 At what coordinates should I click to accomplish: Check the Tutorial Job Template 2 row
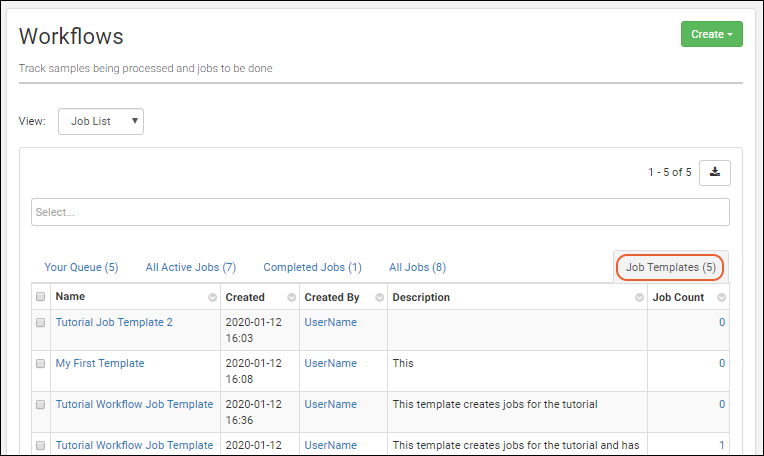tap(41, 323)
